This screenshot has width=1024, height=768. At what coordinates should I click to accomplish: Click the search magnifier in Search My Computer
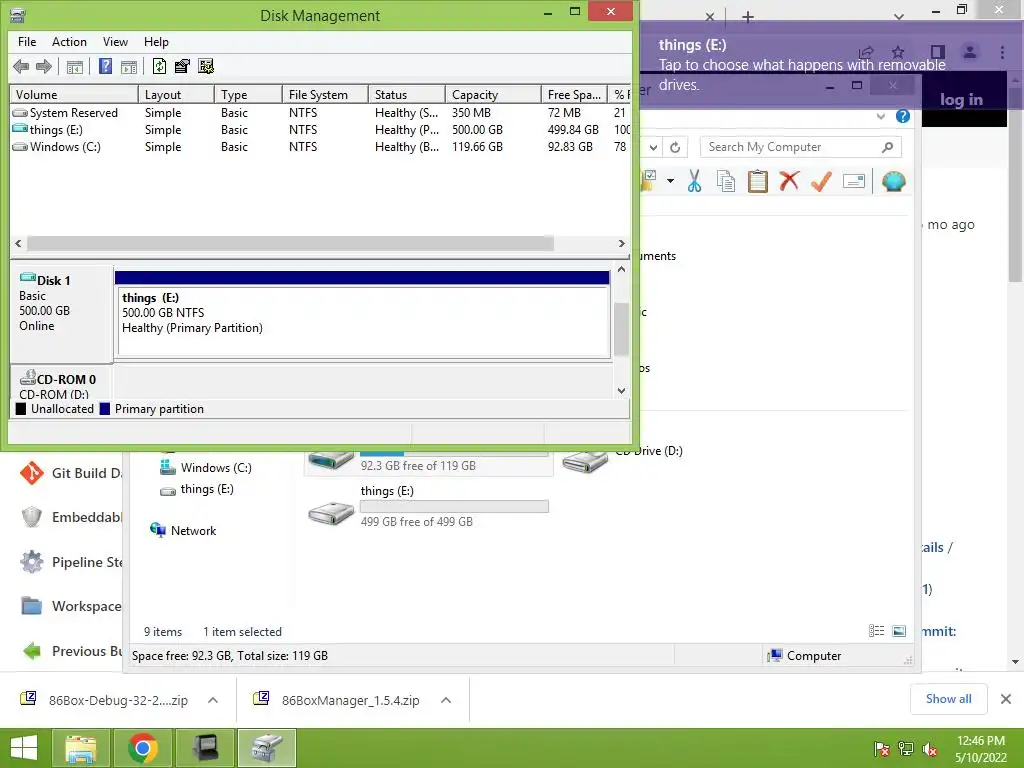[x=887, y=147]
